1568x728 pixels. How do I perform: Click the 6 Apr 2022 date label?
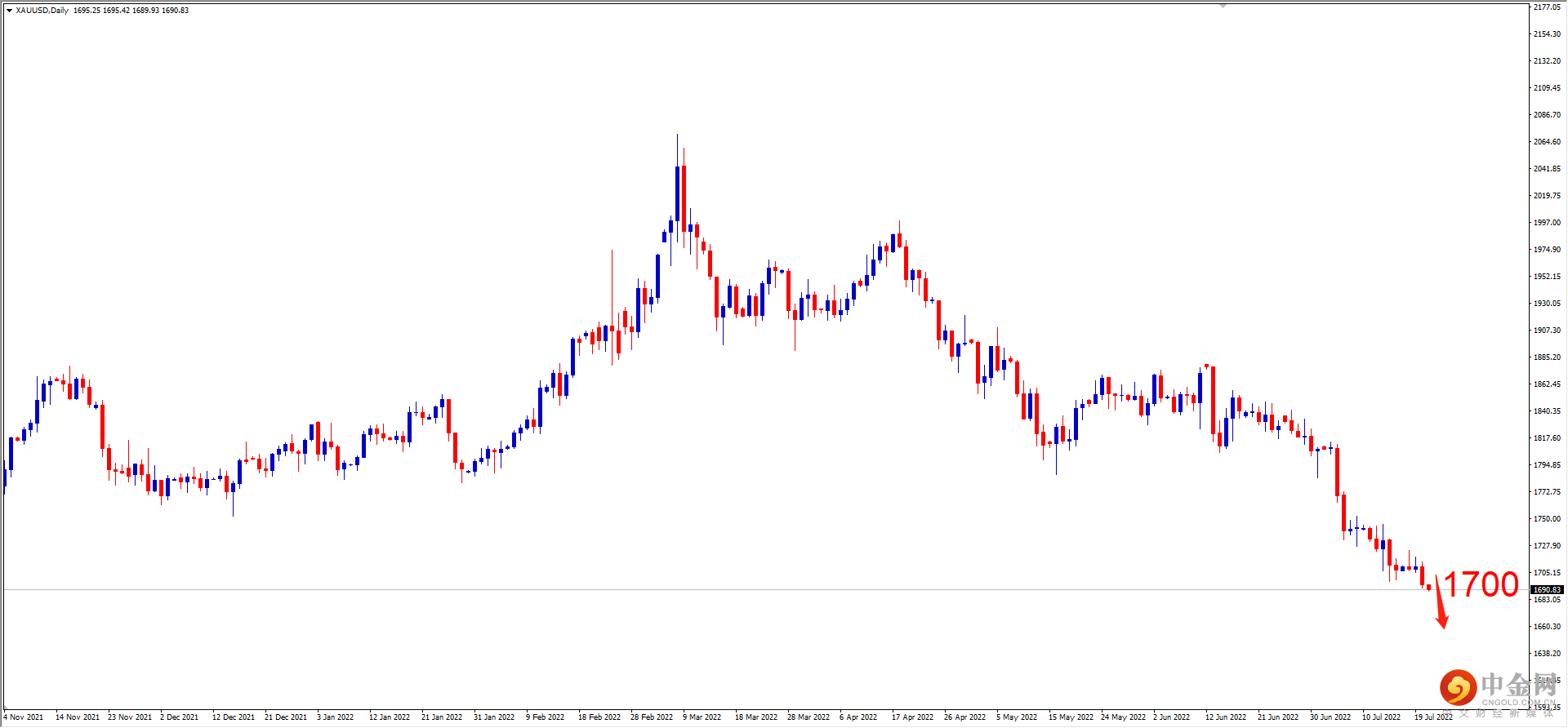tap(858, 717)
